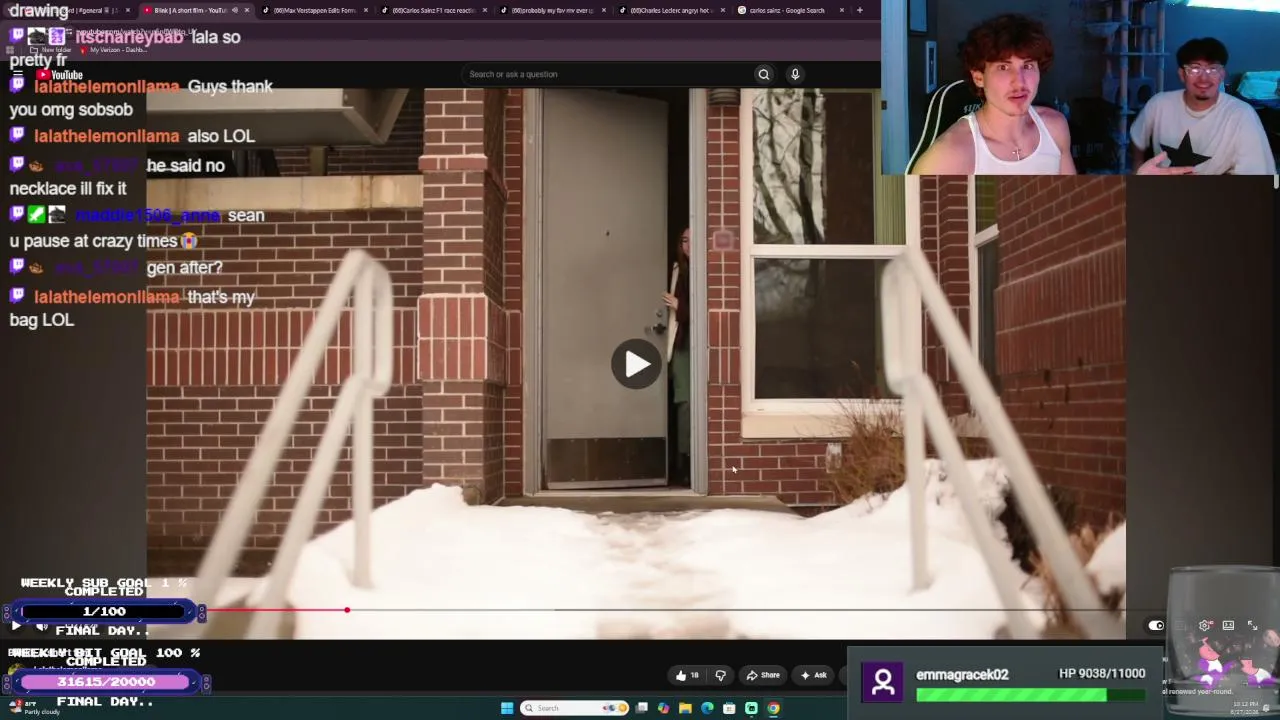The height and width of the screenshot is (720, 1280).
Task: Seek using the red progress bar handle
Action: [347, 610]
